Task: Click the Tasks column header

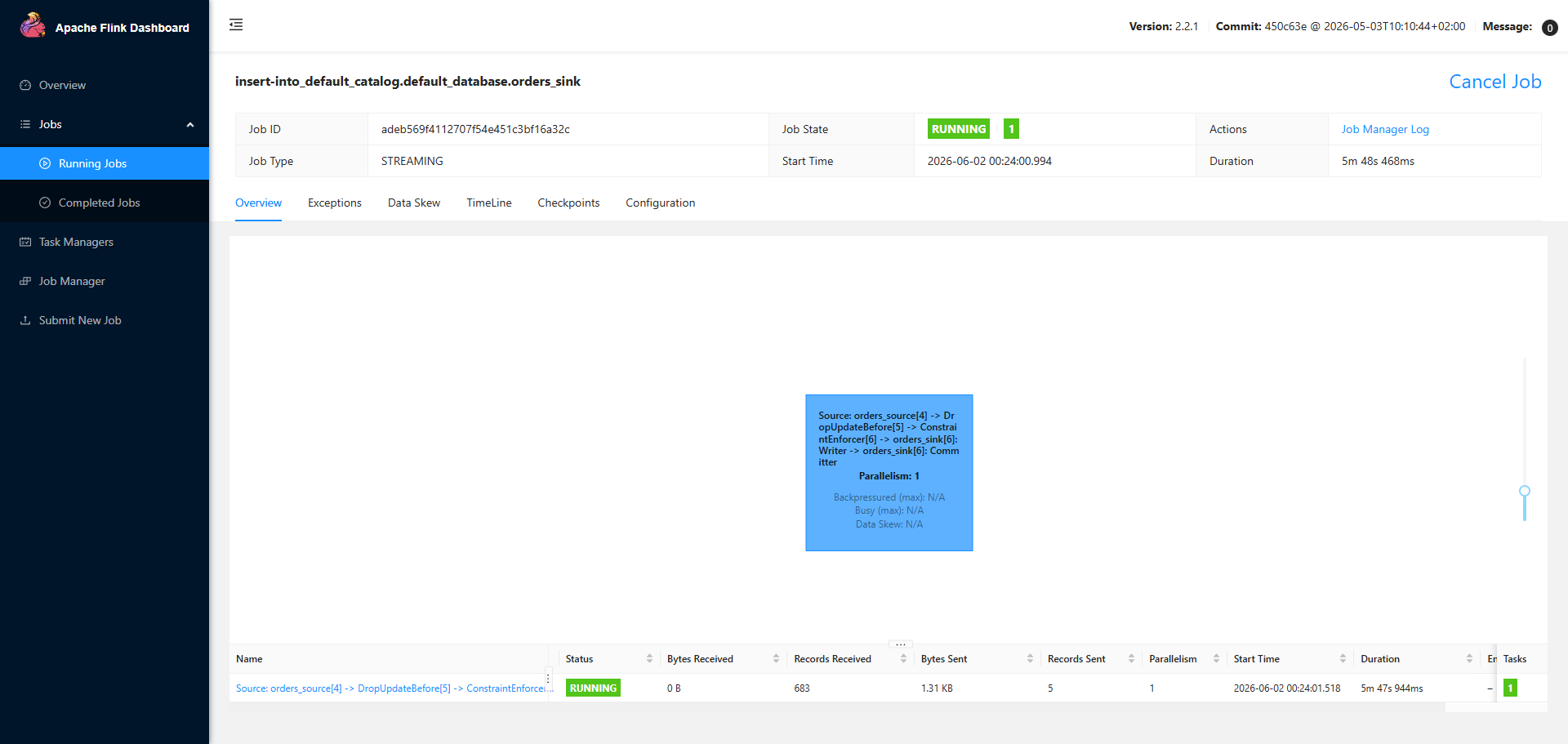Action: [x=1514, y=659]
